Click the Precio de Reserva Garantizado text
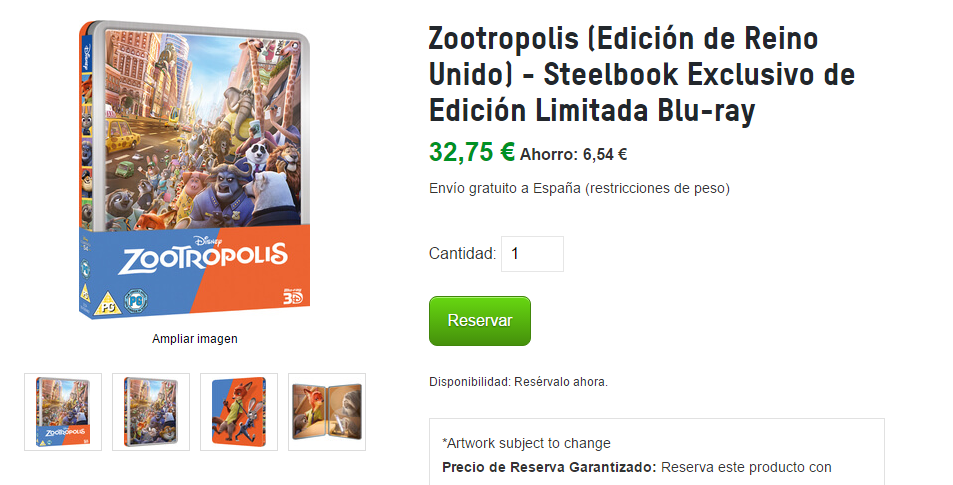 coord(549,467)
